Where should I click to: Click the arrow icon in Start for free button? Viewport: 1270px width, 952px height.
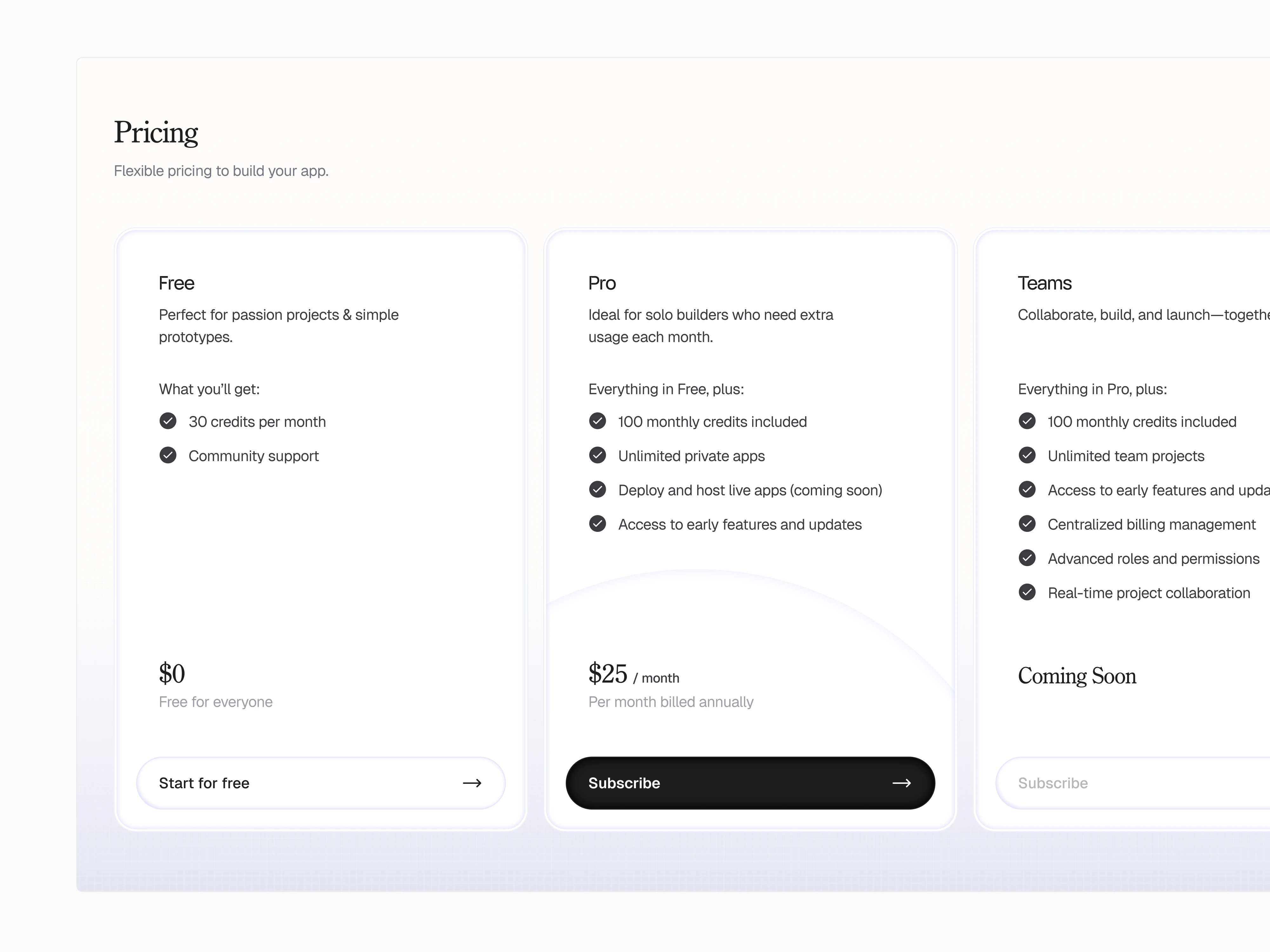pyautogui.click(x=472, y=783)
